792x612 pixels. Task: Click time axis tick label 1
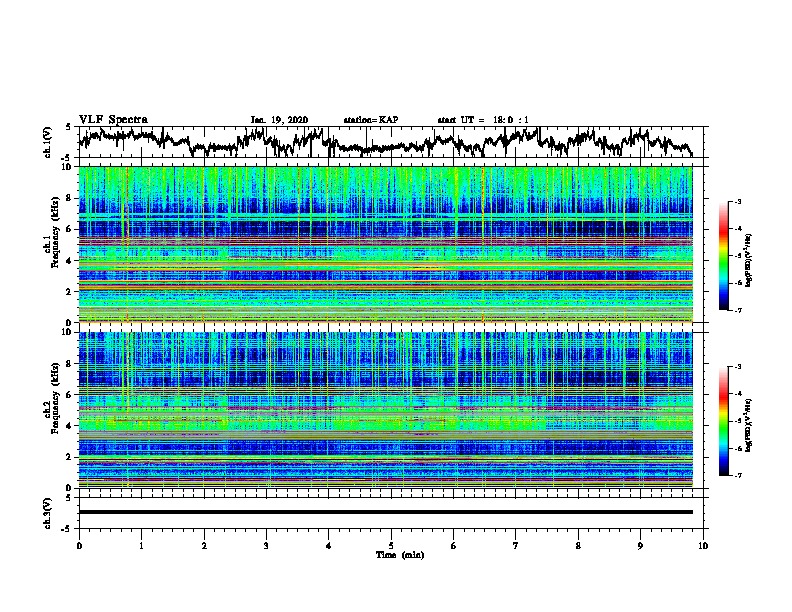click(142, 546)
